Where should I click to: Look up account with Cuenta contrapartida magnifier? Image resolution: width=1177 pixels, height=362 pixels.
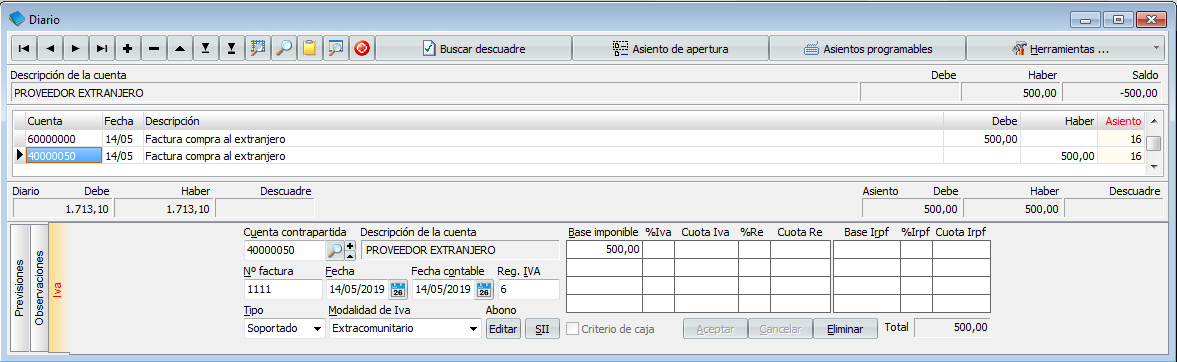pos(336,250)
